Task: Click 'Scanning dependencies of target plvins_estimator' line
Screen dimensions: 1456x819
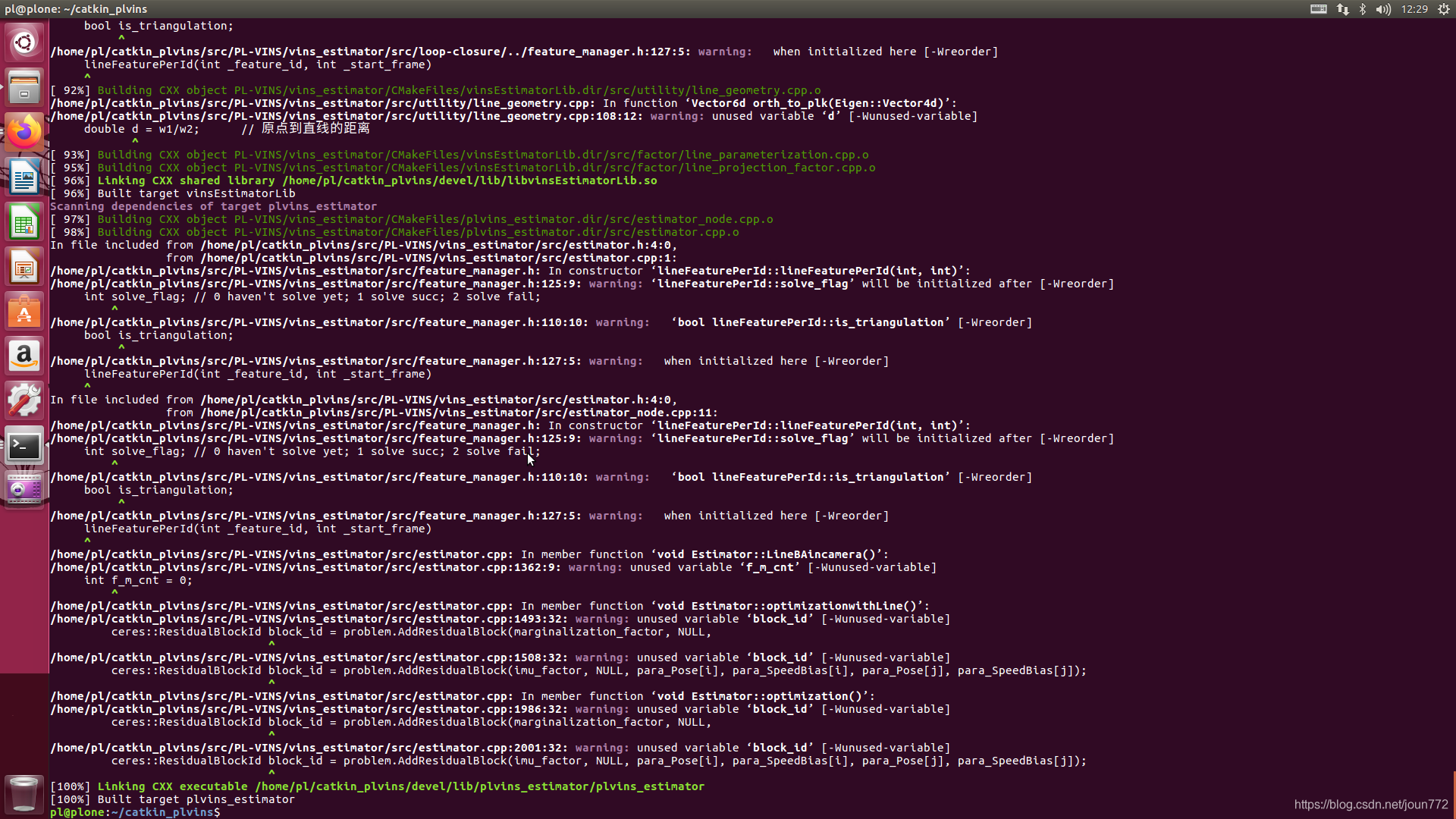Action: click(x=213, y=206)
